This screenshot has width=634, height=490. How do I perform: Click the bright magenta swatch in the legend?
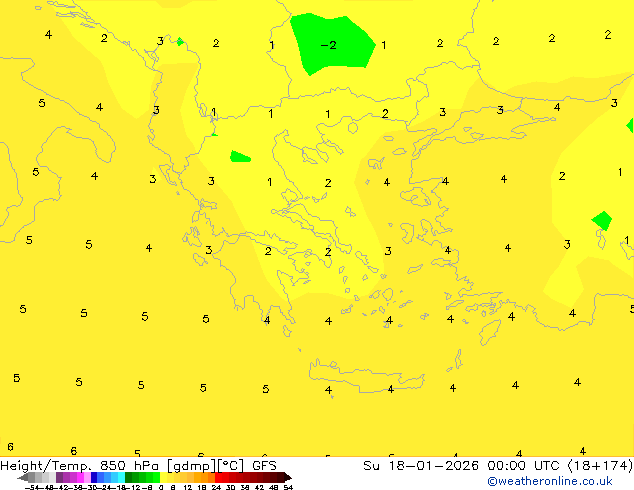pyautogui.click(x=80, y=477)
